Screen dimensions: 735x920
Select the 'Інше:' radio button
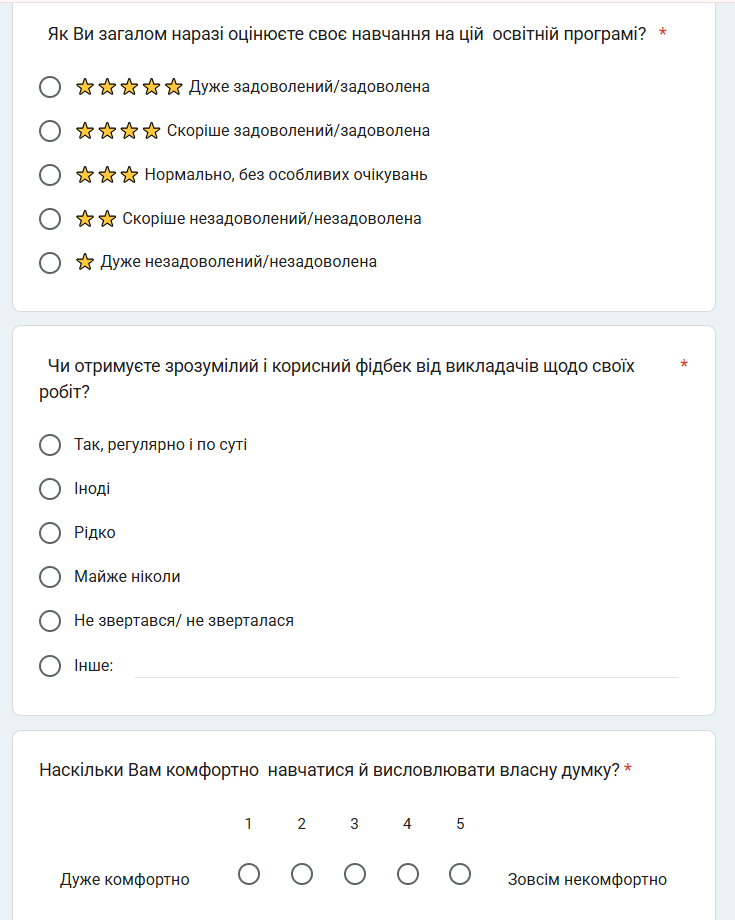[50, 666]
